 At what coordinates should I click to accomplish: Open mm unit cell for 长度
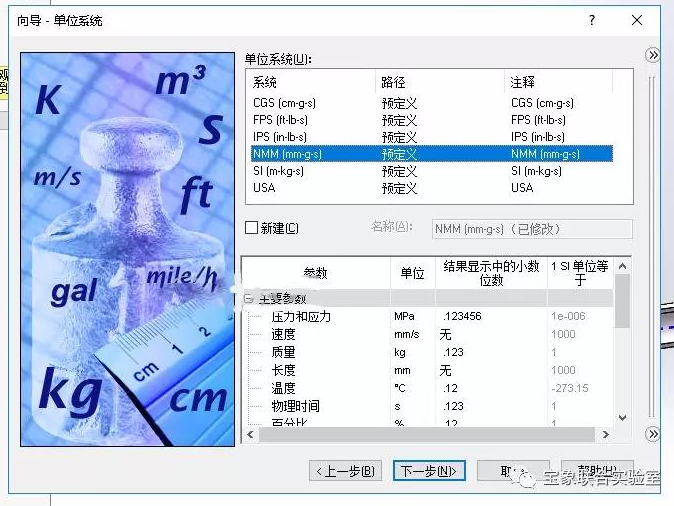point(412,370)
